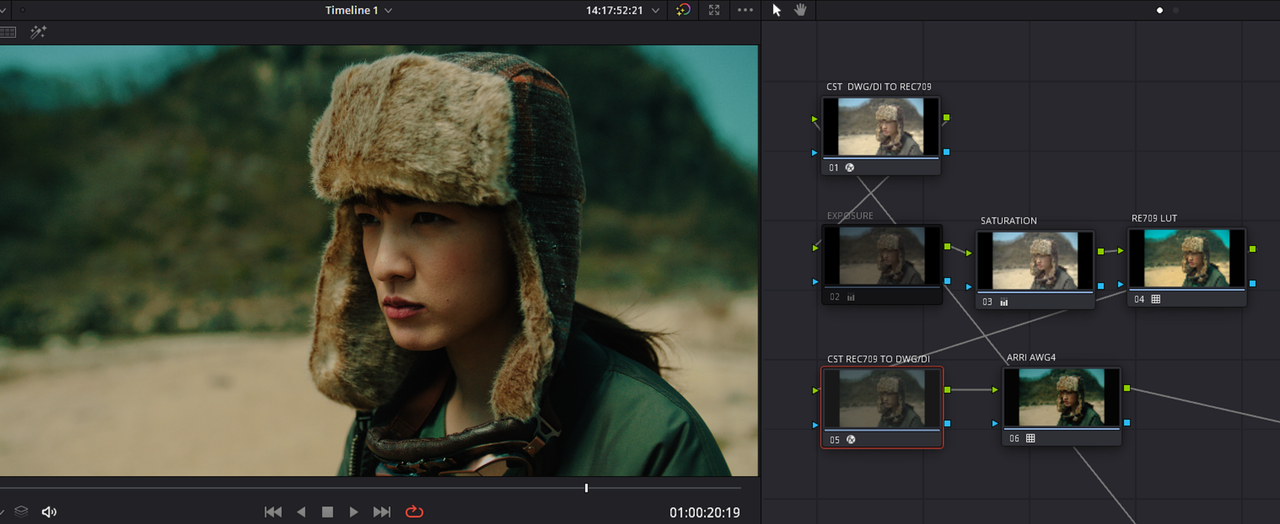Click green RGB output connector of node 01
Image resolution: width=1280 pixels, height=524 pixels.
946,118
